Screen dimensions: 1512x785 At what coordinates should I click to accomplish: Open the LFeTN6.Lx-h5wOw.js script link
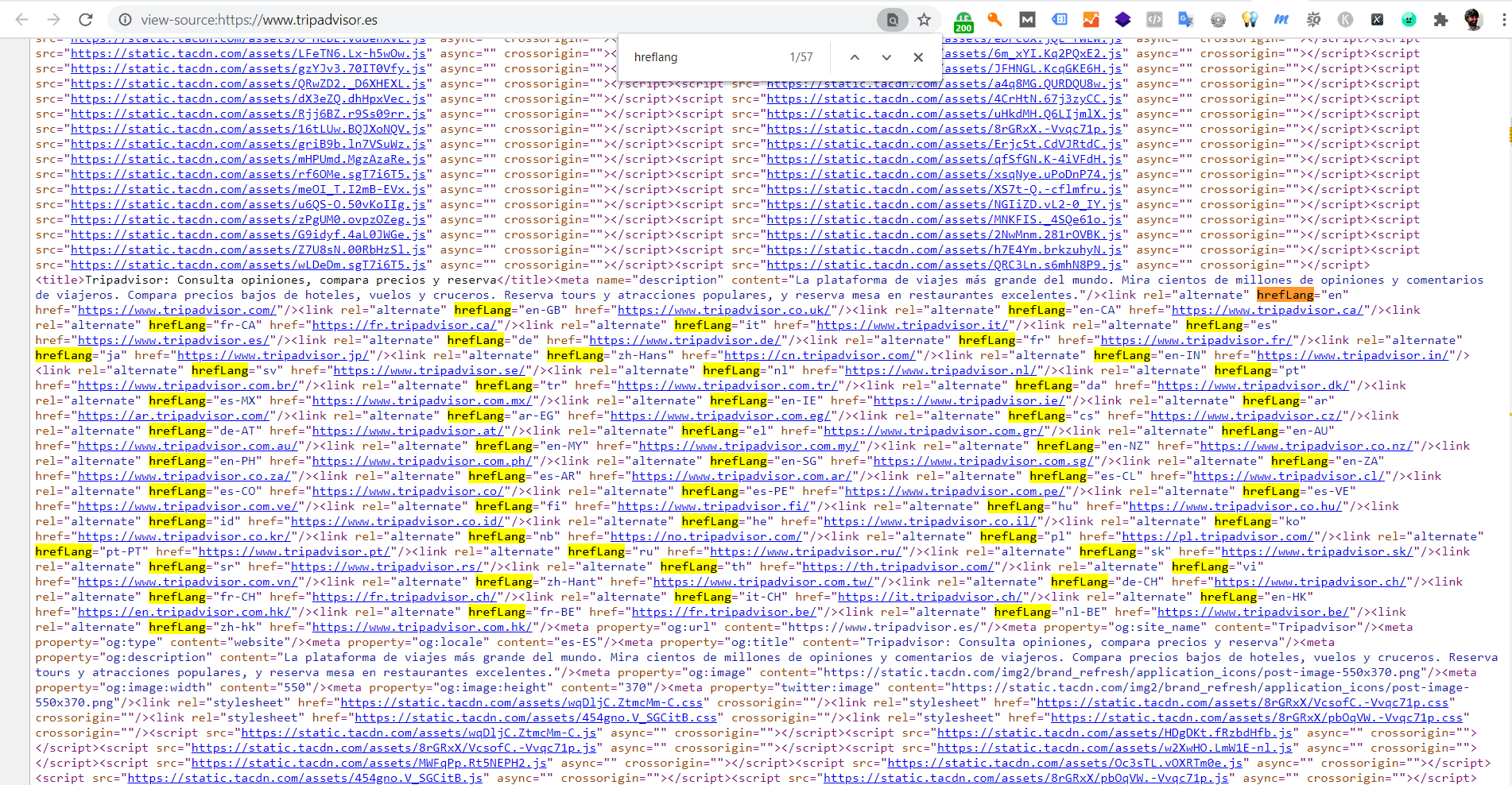click(x=249, y=53)
